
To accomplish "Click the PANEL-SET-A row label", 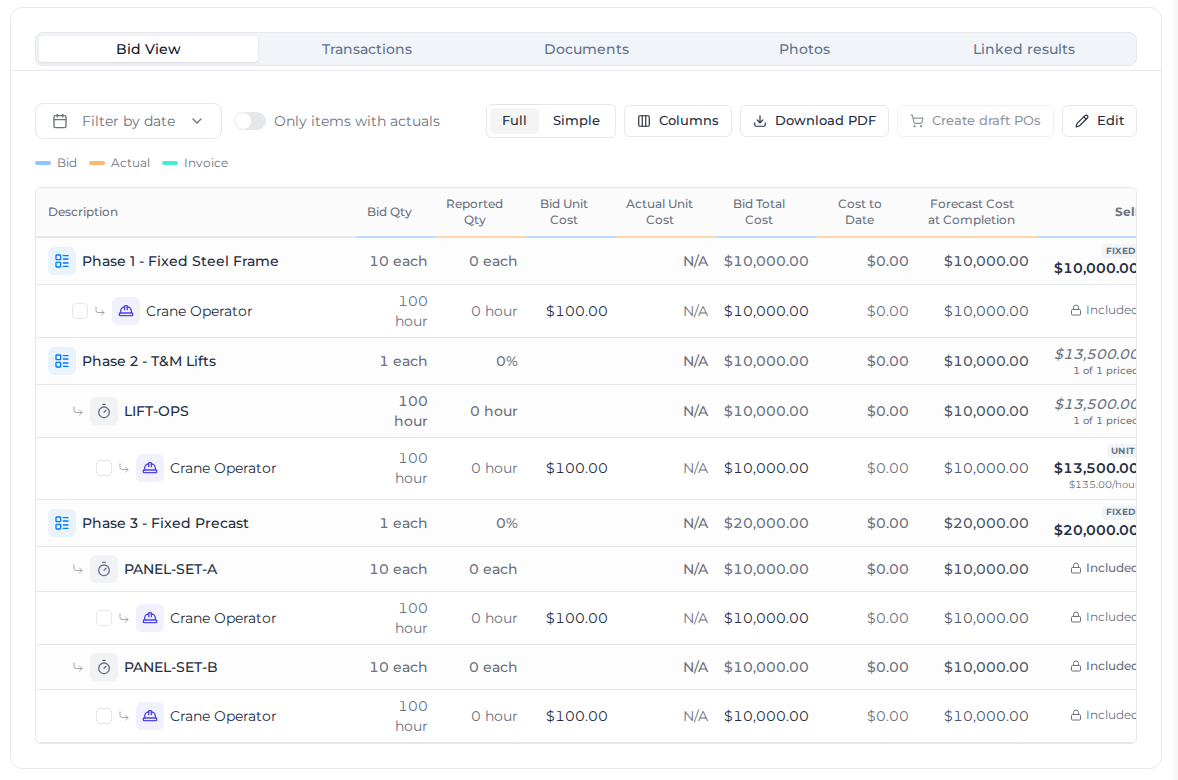I will [171, 570].
